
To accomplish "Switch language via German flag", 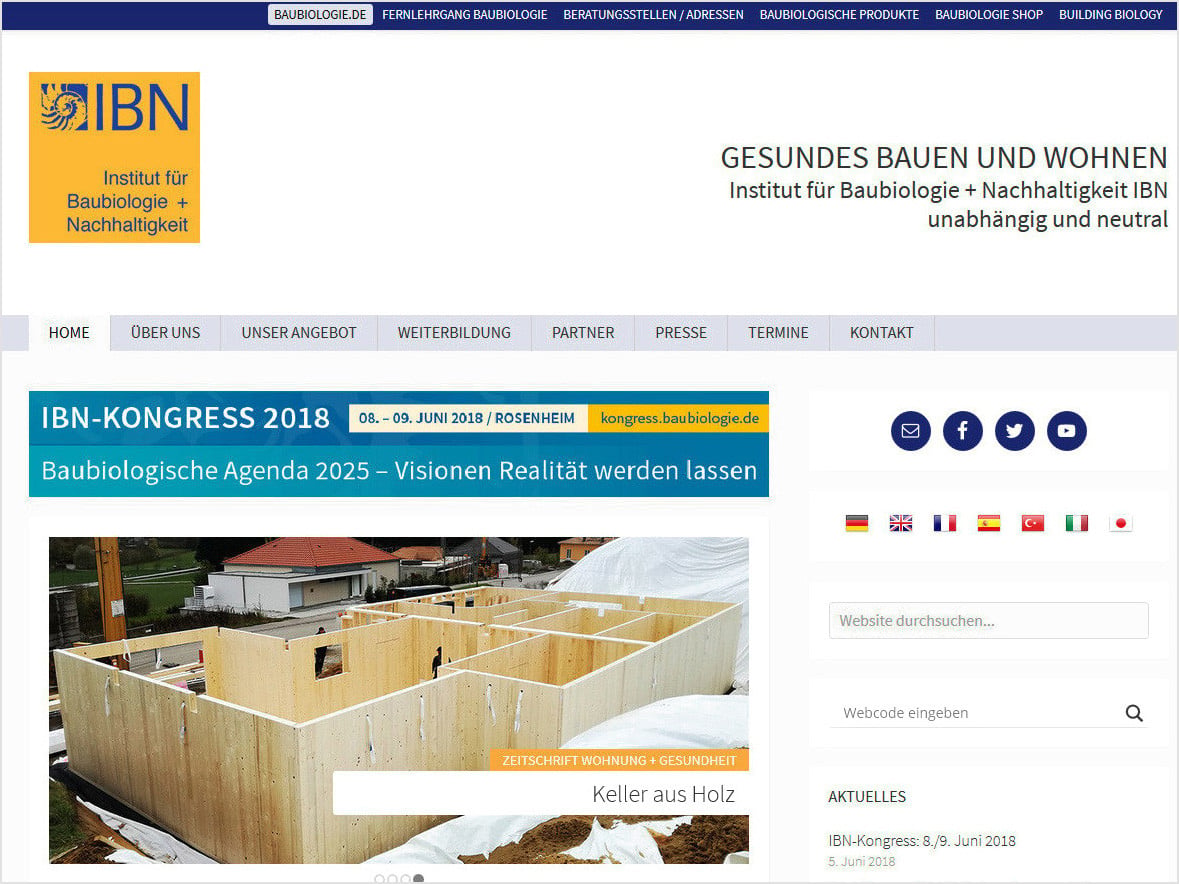I will 856,523.
